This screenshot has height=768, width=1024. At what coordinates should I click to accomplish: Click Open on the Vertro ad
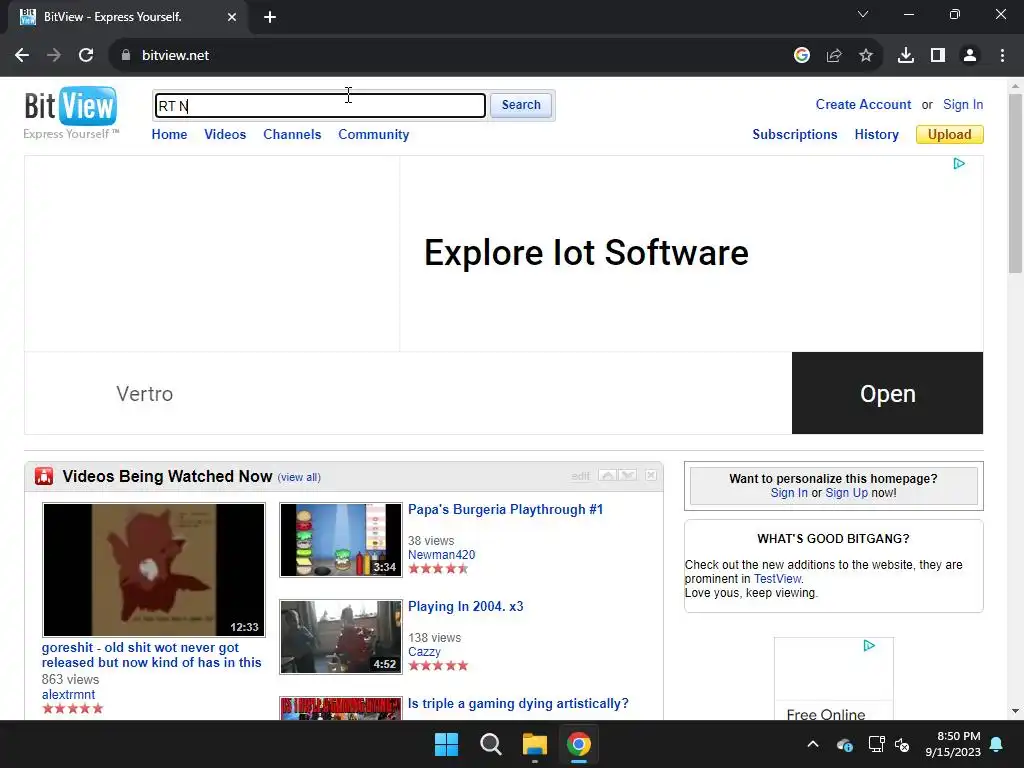pos(888,393)
